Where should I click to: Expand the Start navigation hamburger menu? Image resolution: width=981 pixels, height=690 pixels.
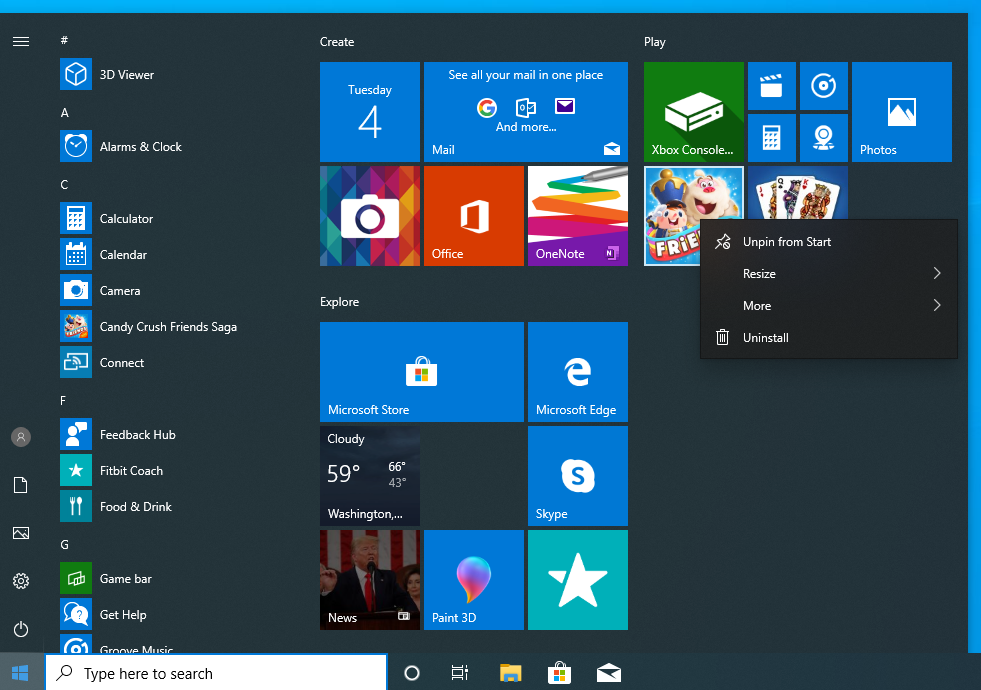[21, 41]
